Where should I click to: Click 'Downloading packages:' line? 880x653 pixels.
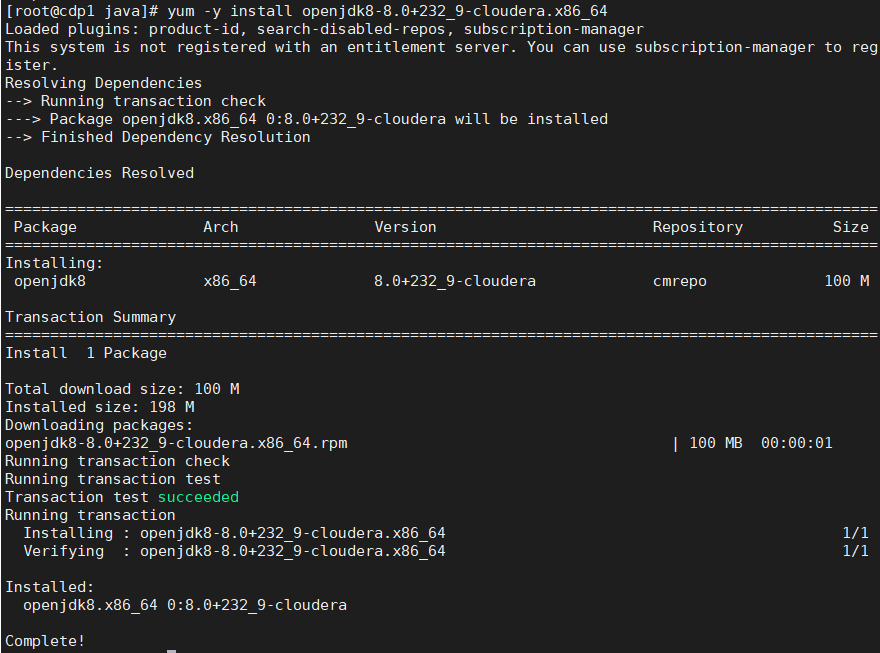click(x=99, y=425)
